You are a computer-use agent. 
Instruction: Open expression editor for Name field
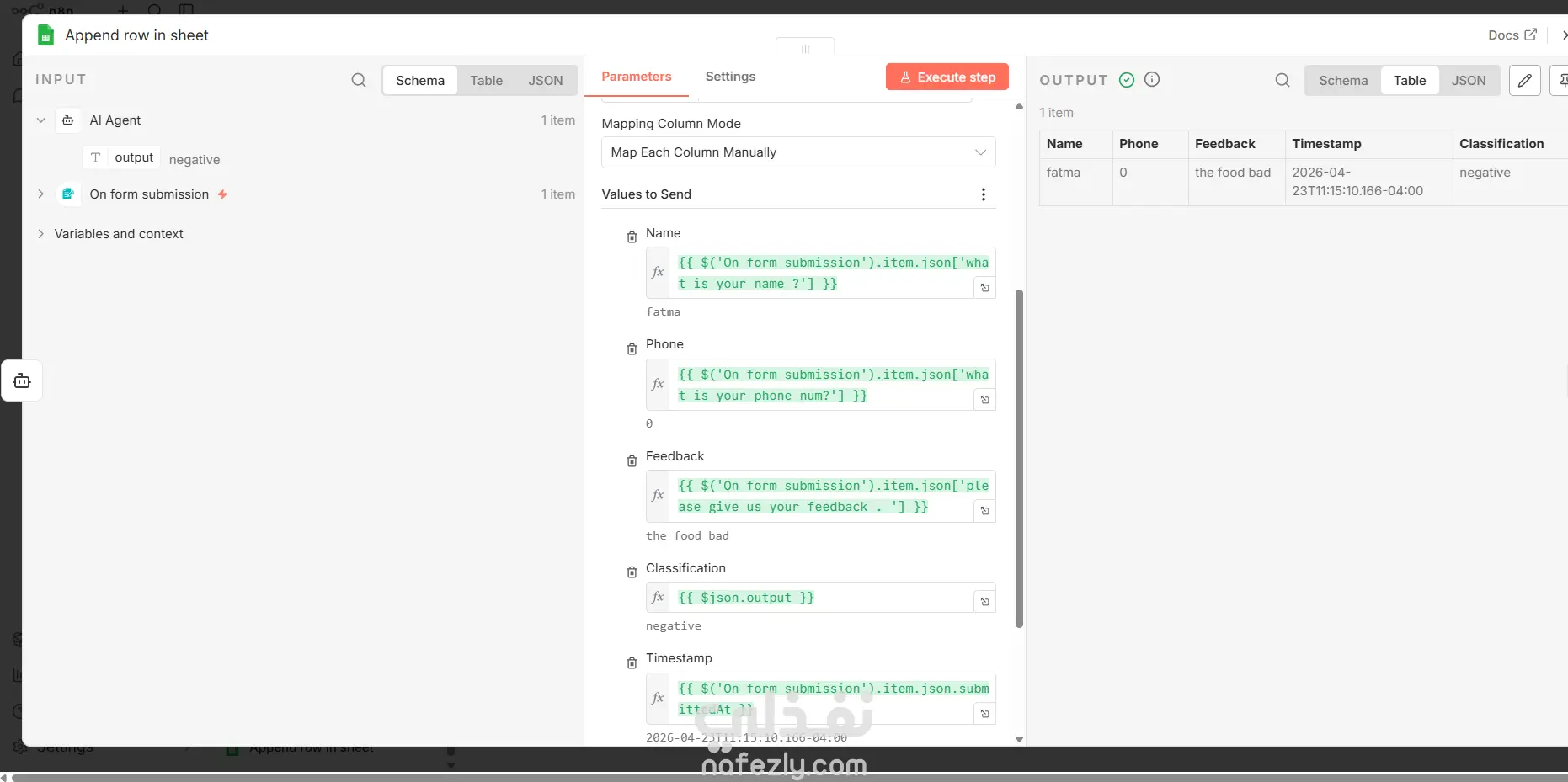point(984,288)
